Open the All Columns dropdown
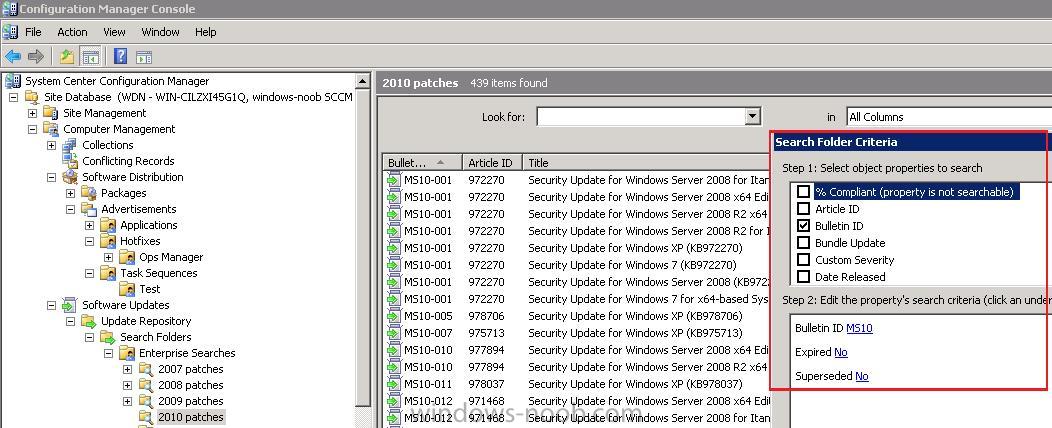This screenshot has width=1052, height=428. tap(949, 117)
